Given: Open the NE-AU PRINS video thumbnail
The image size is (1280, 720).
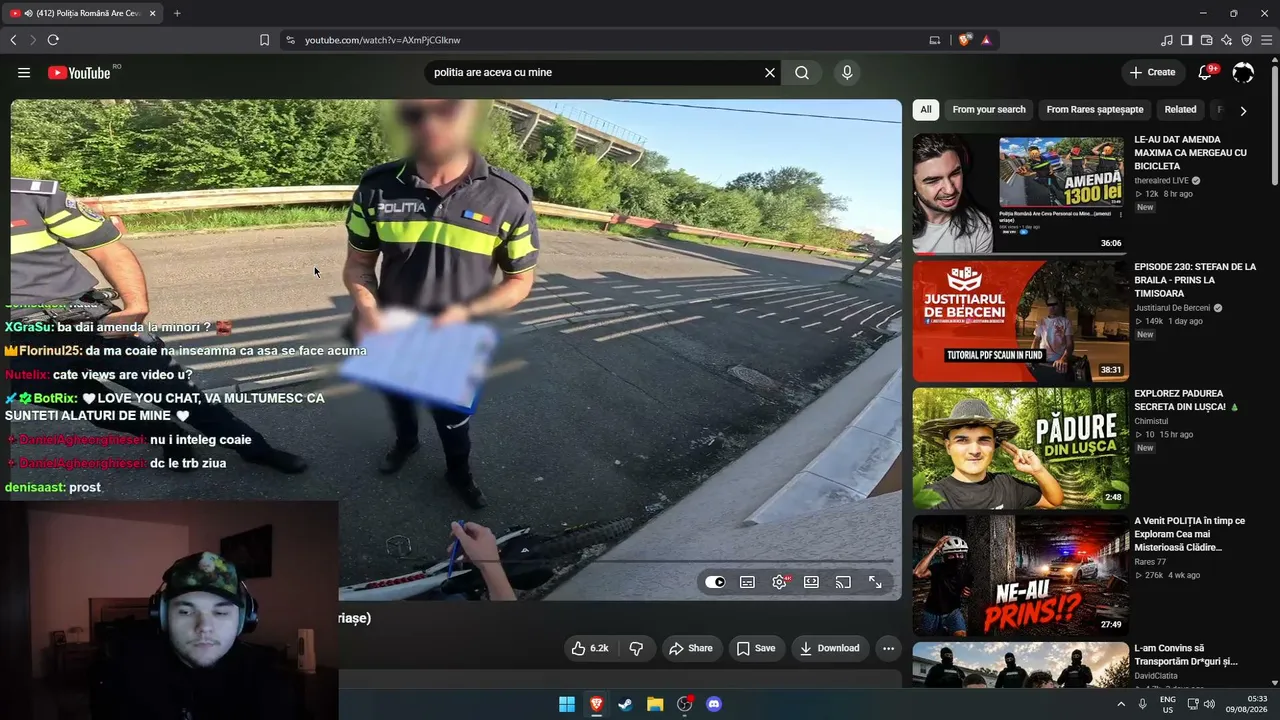Looking at the screenshot, I should coord(1020,576).
